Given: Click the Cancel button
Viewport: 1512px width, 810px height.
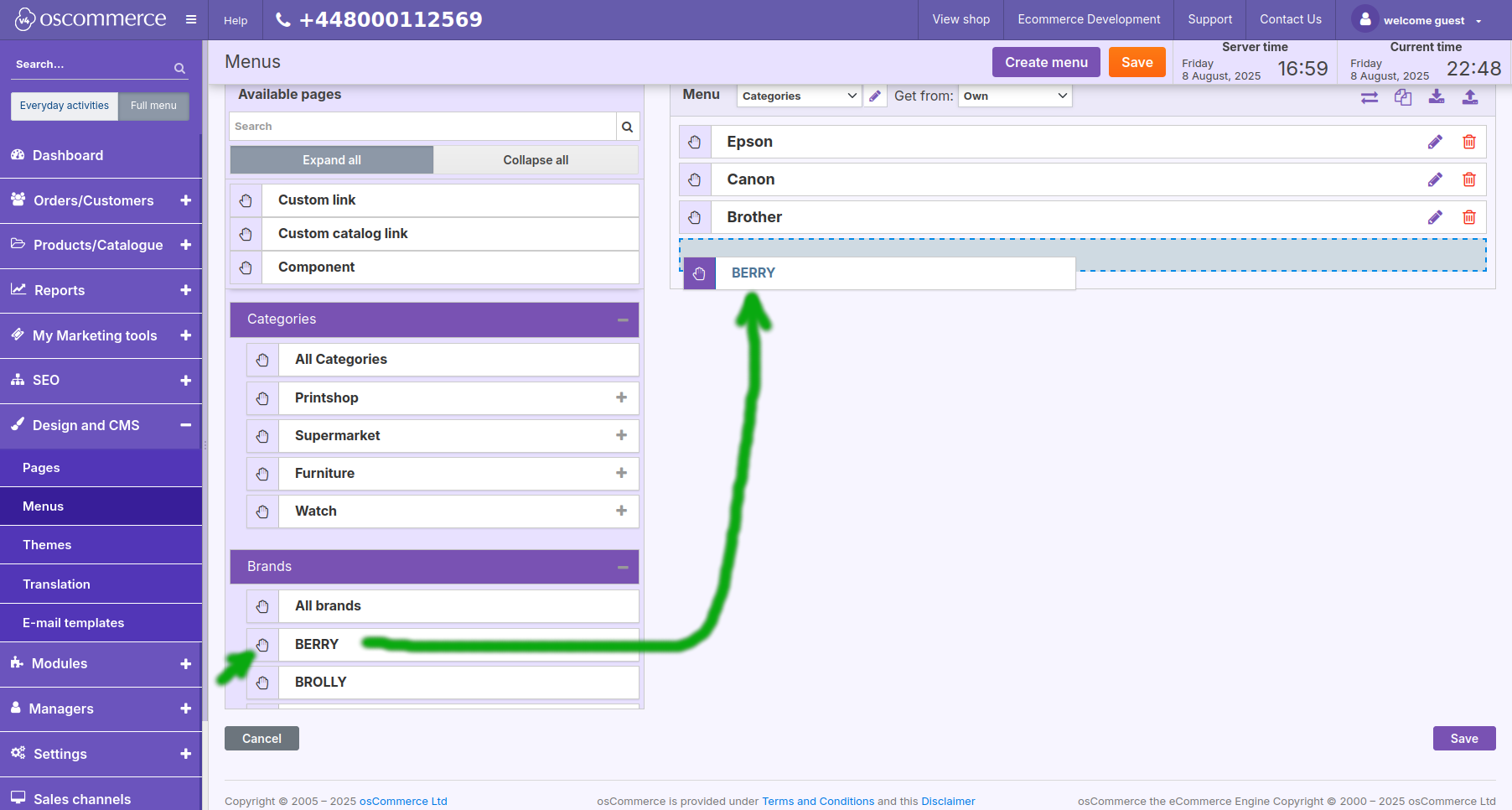Looking at the screenshot, I should coord(261,739).
